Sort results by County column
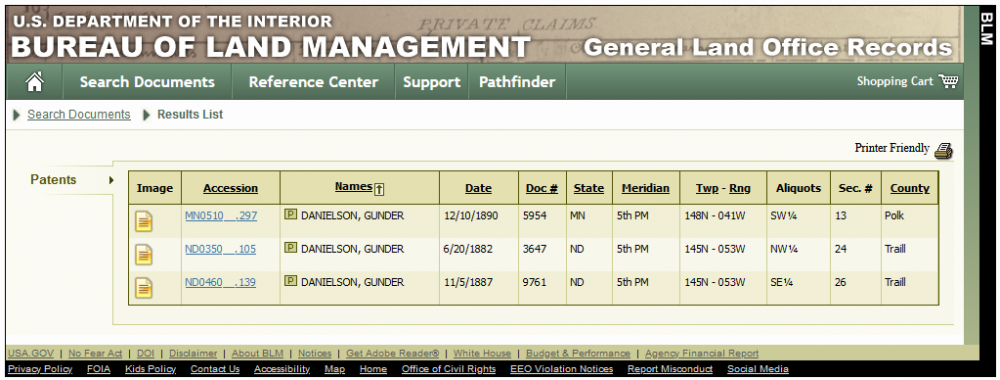 [x=910, y=188]
